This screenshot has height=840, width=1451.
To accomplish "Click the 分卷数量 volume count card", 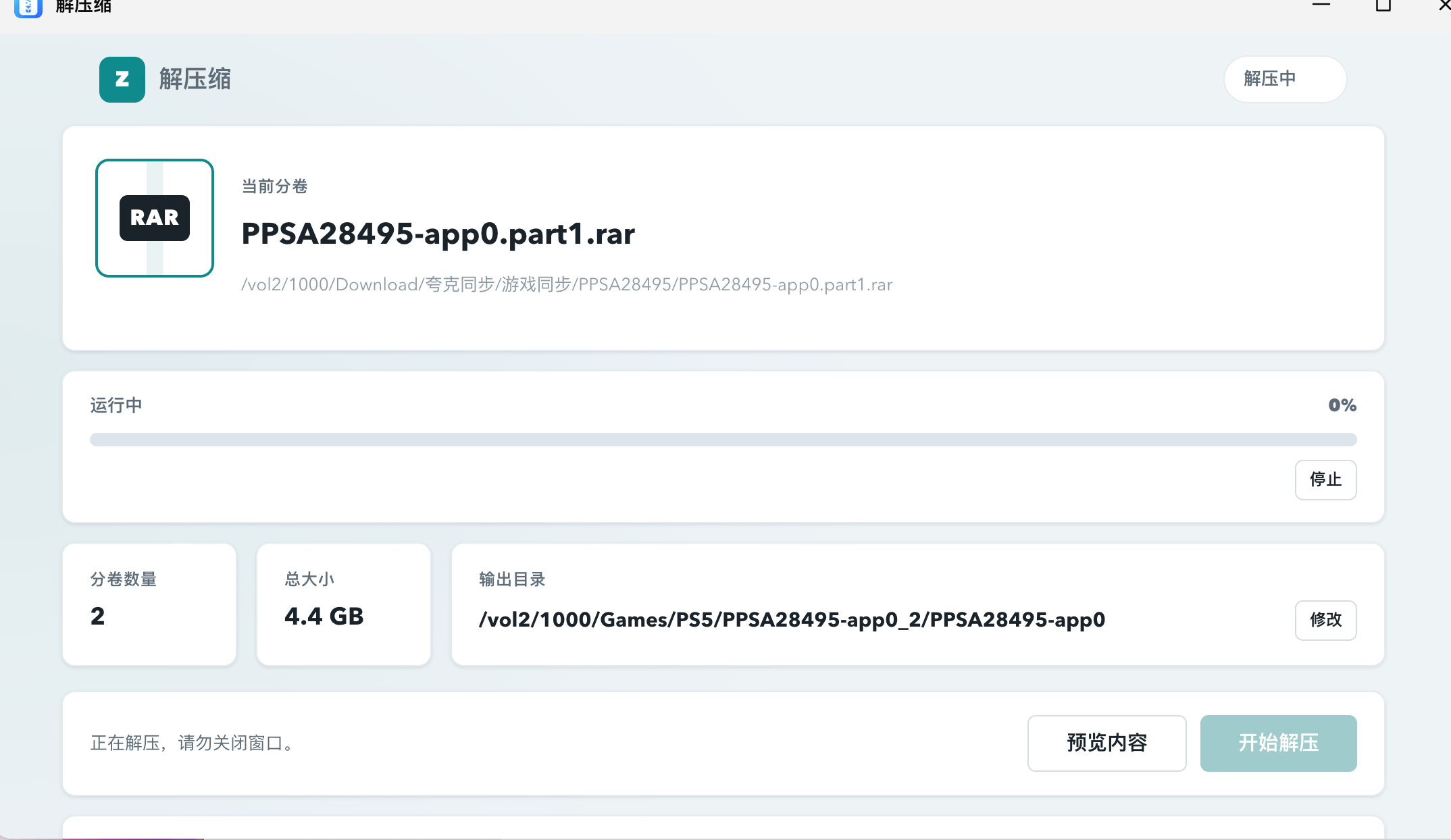I will 149,604.
